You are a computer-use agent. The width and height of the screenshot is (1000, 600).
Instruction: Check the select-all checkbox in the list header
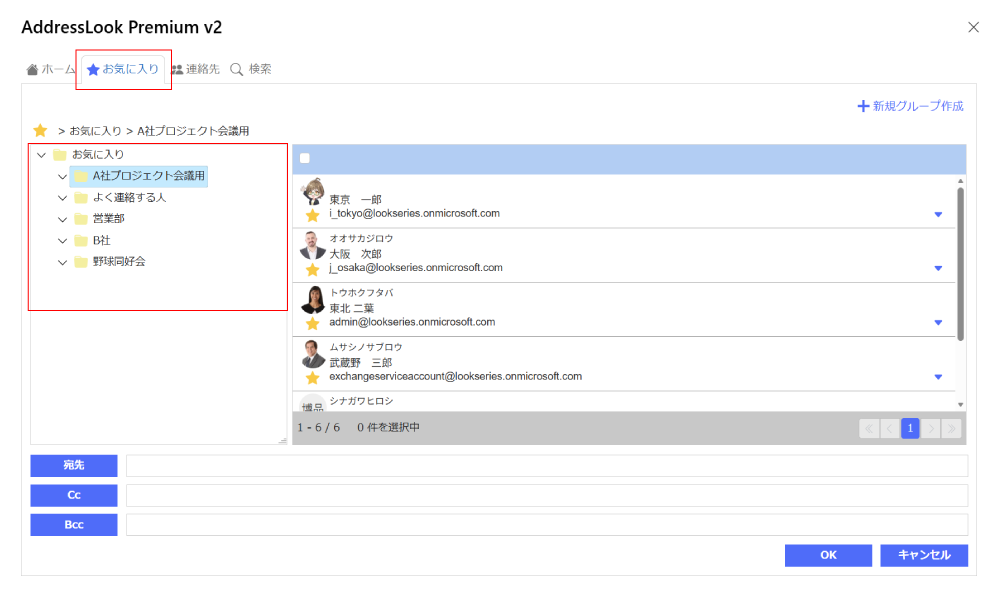(305, 158)
